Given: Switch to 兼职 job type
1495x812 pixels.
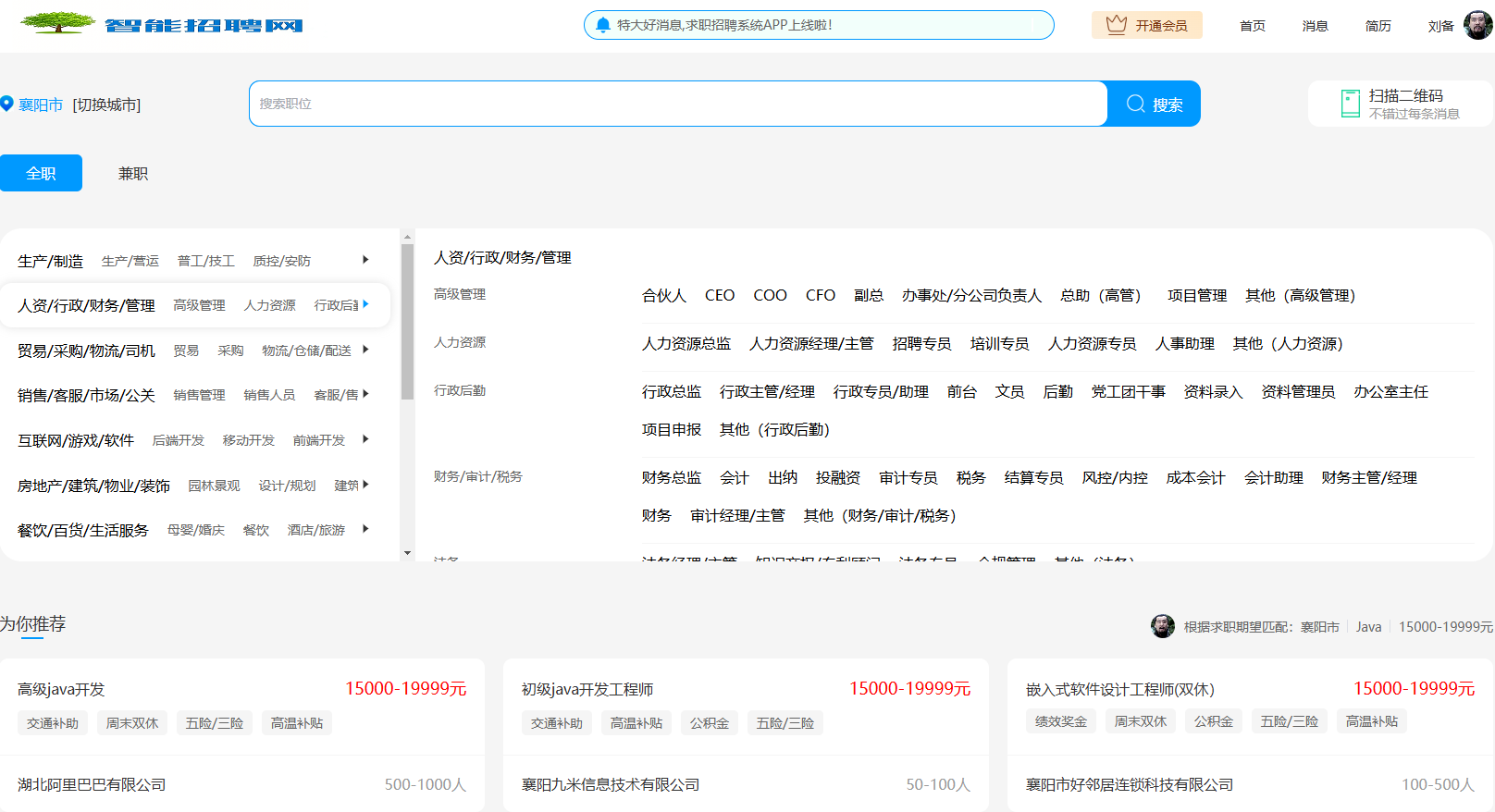Looking at the screenshot, I should coord(133,174).
